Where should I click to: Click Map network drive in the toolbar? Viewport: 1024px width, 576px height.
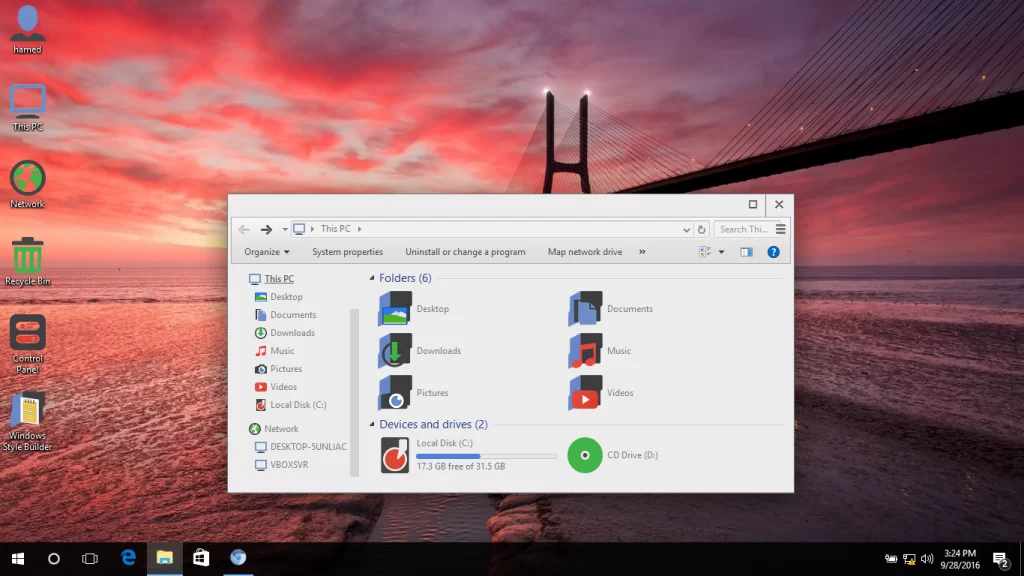point(584,252)
